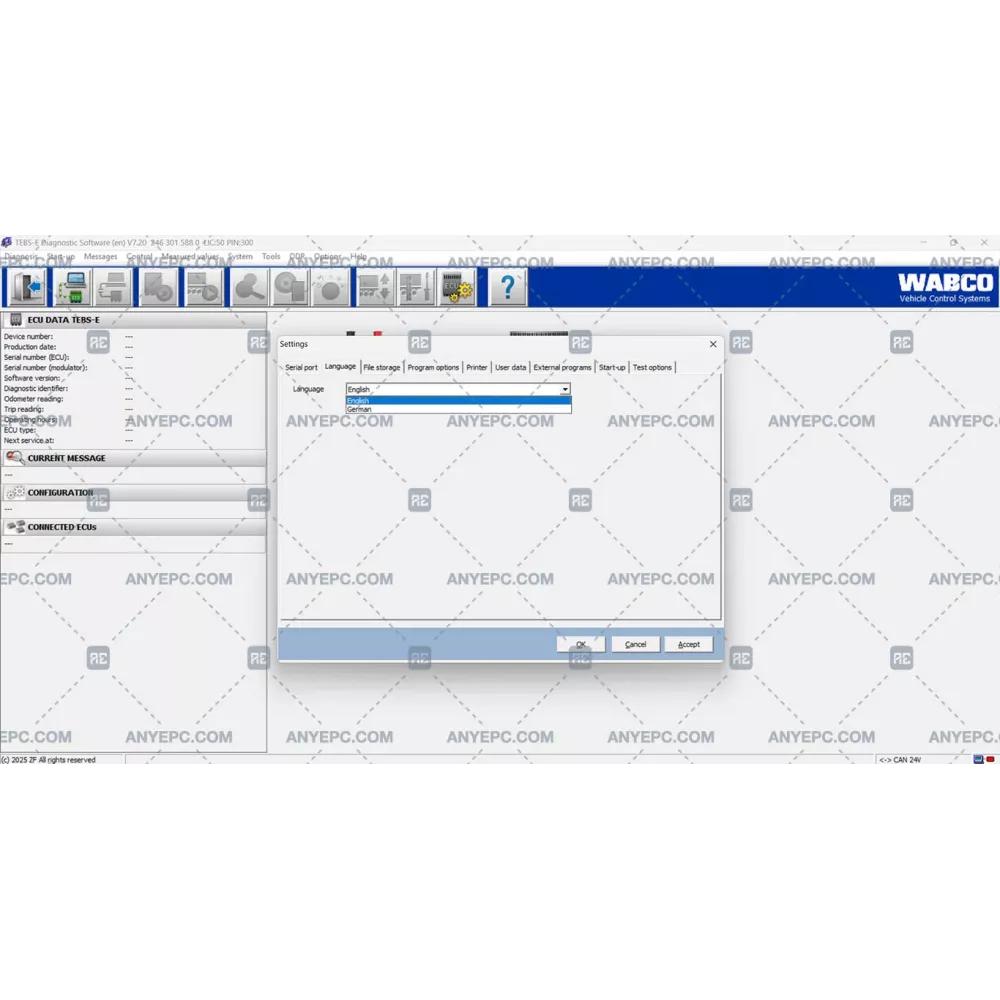Switch to the Test options tab
This screenshot has height=1000, width=1000.
tap(652, 367)
